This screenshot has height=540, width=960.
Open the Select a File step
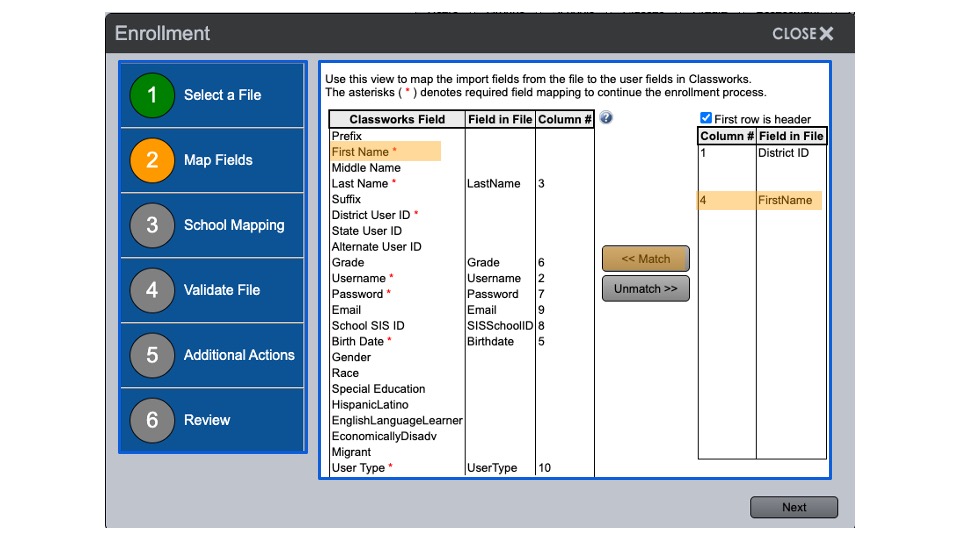[212, 95]
